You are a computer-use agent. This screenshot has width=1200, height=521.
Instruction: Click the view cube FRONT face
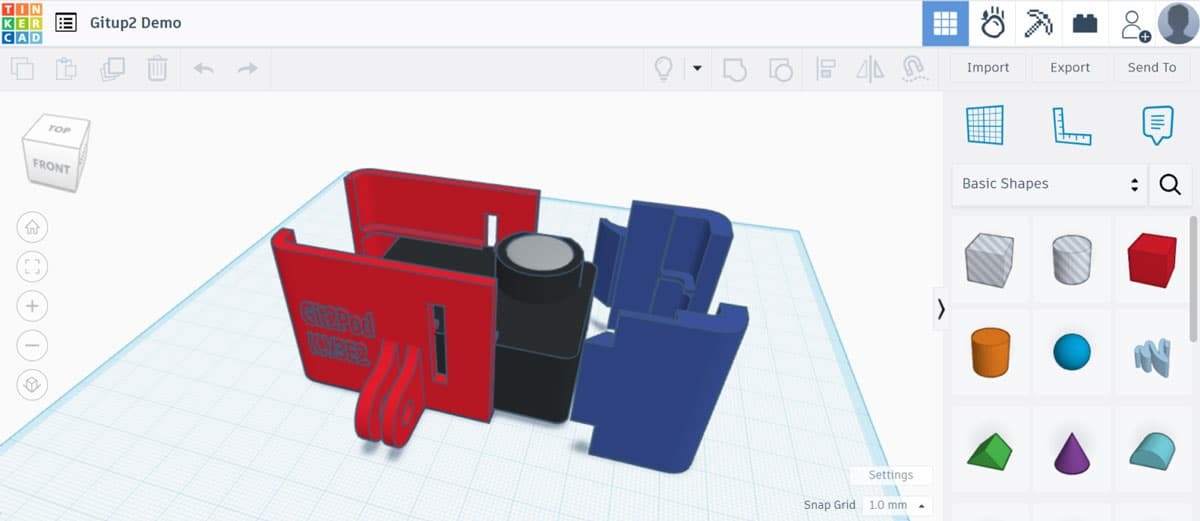pos(50,166)
